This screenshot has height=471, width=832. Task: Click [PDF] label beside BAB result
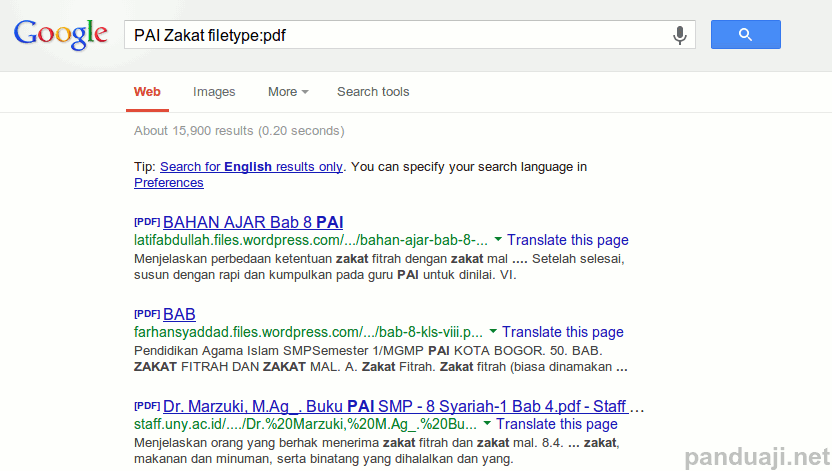click(x=147, y=313)
